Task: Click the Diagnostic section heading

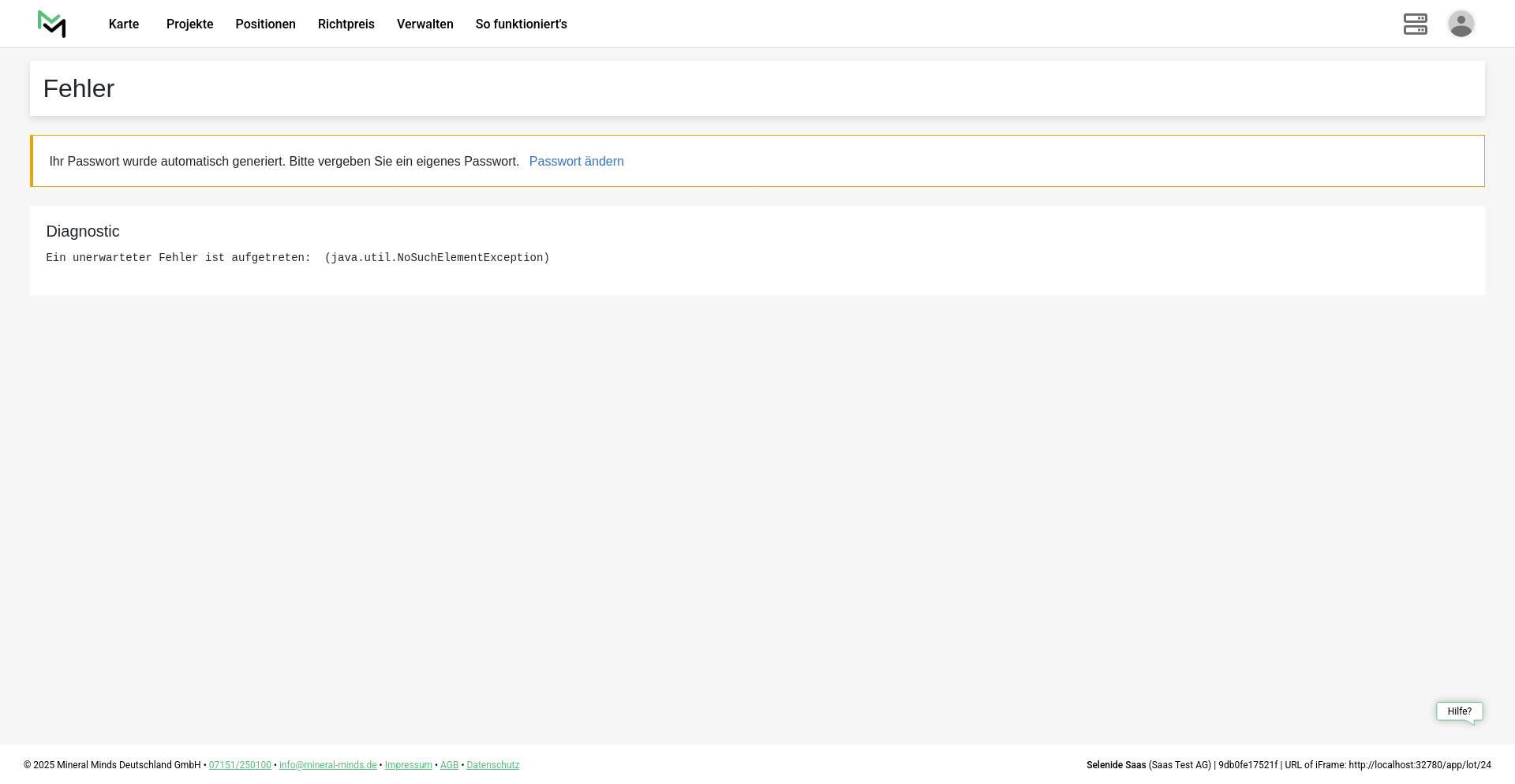Action: click(83, 232)
